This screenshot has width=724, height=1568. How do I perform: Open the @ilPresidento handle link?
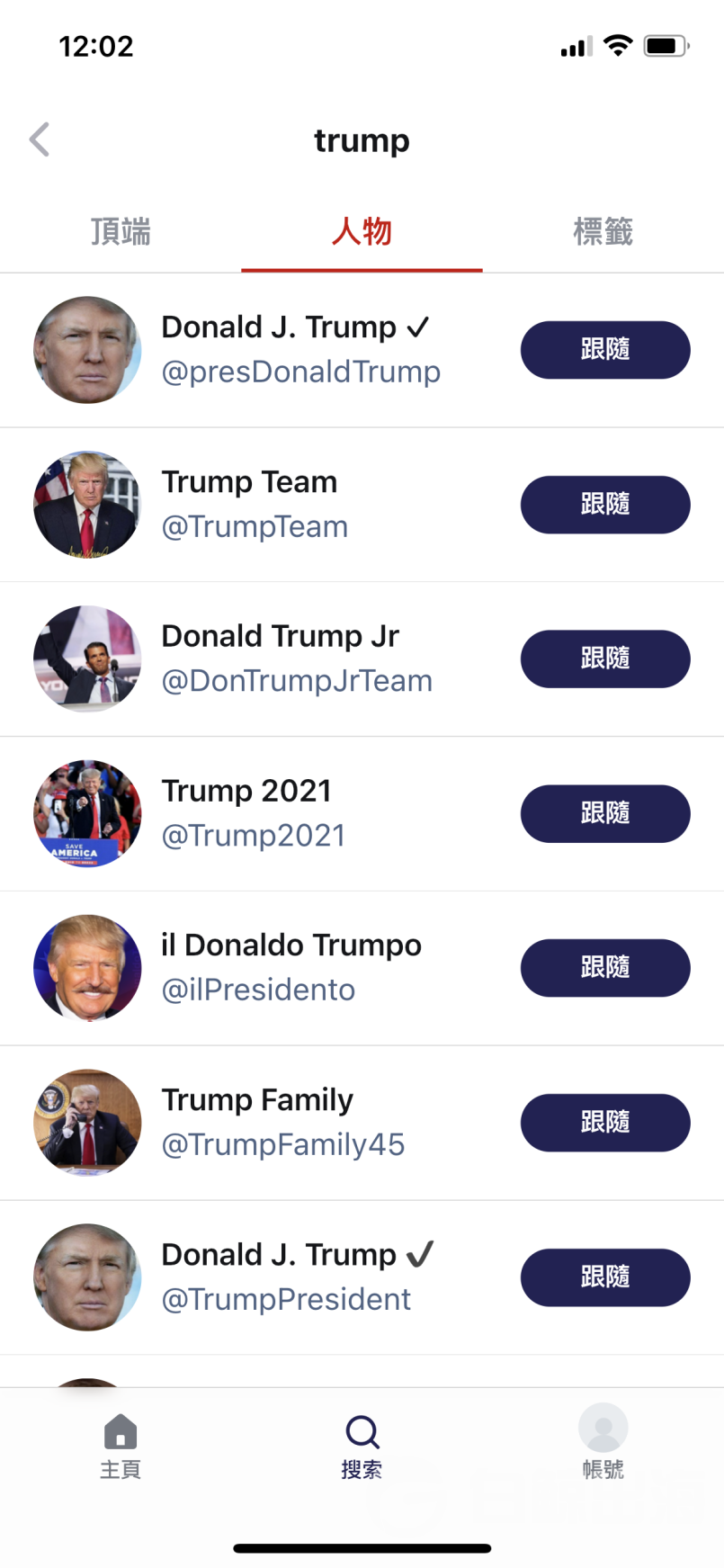pos(258,990)
